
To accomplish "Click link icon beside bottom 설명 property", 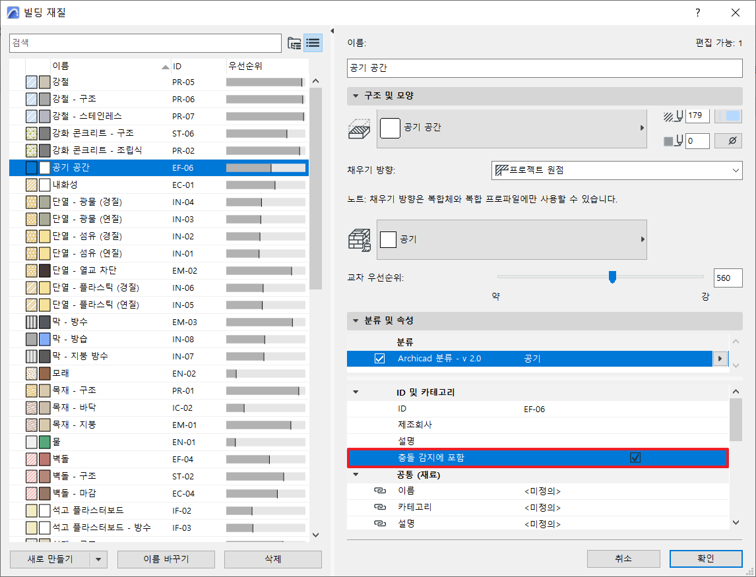I will [380, 524].
